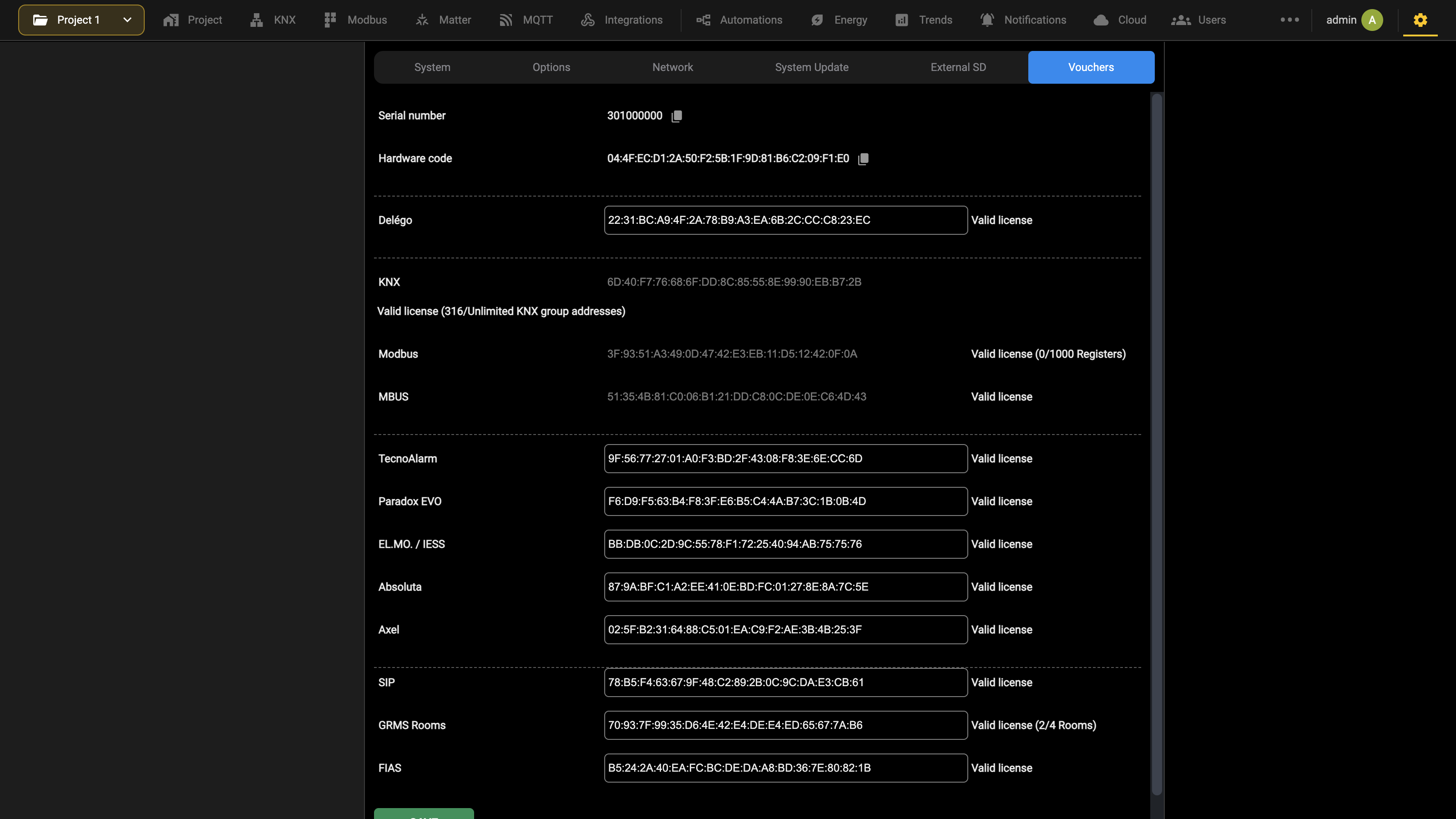The image size is (1456, 819).
Task: Click the Delégo license code field
Action: [x=786, y=220]
